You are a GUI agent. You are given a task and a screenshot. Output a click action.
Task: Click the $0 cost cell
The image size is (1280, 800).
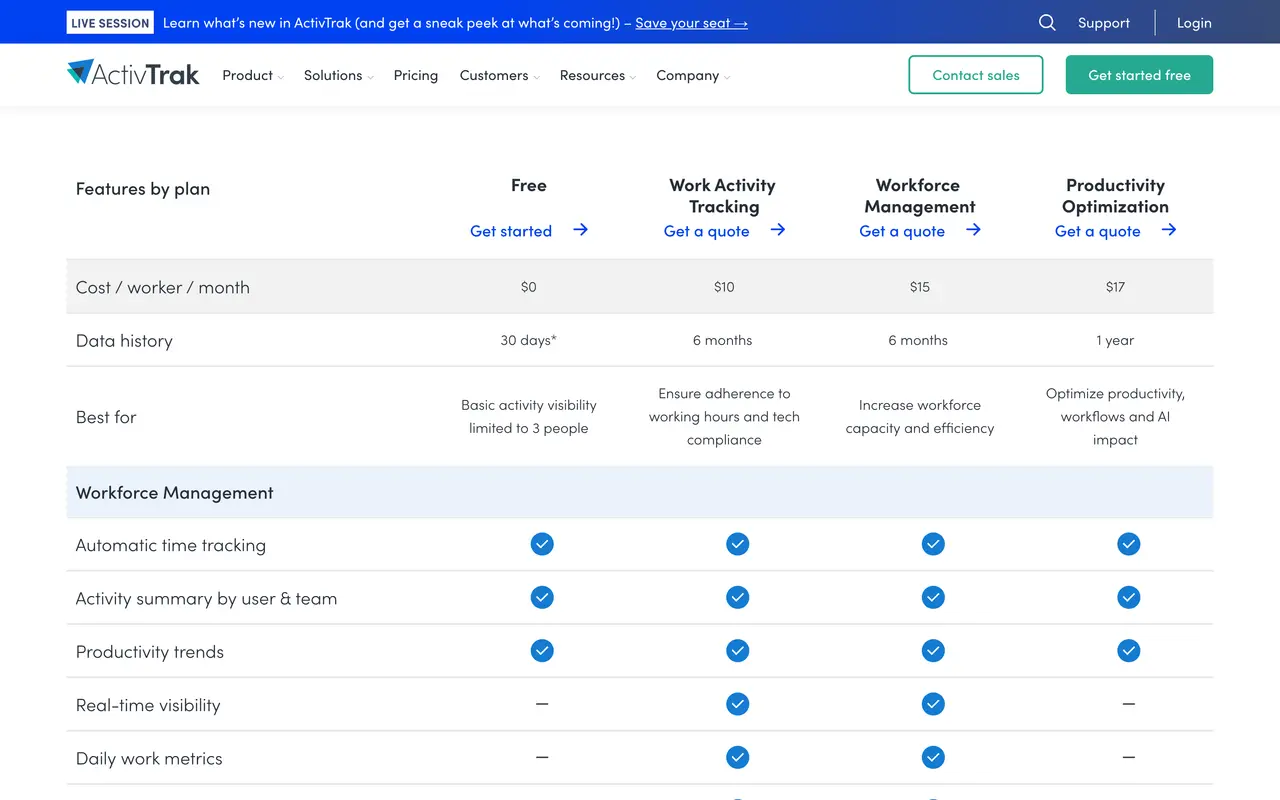pos(529,287)
